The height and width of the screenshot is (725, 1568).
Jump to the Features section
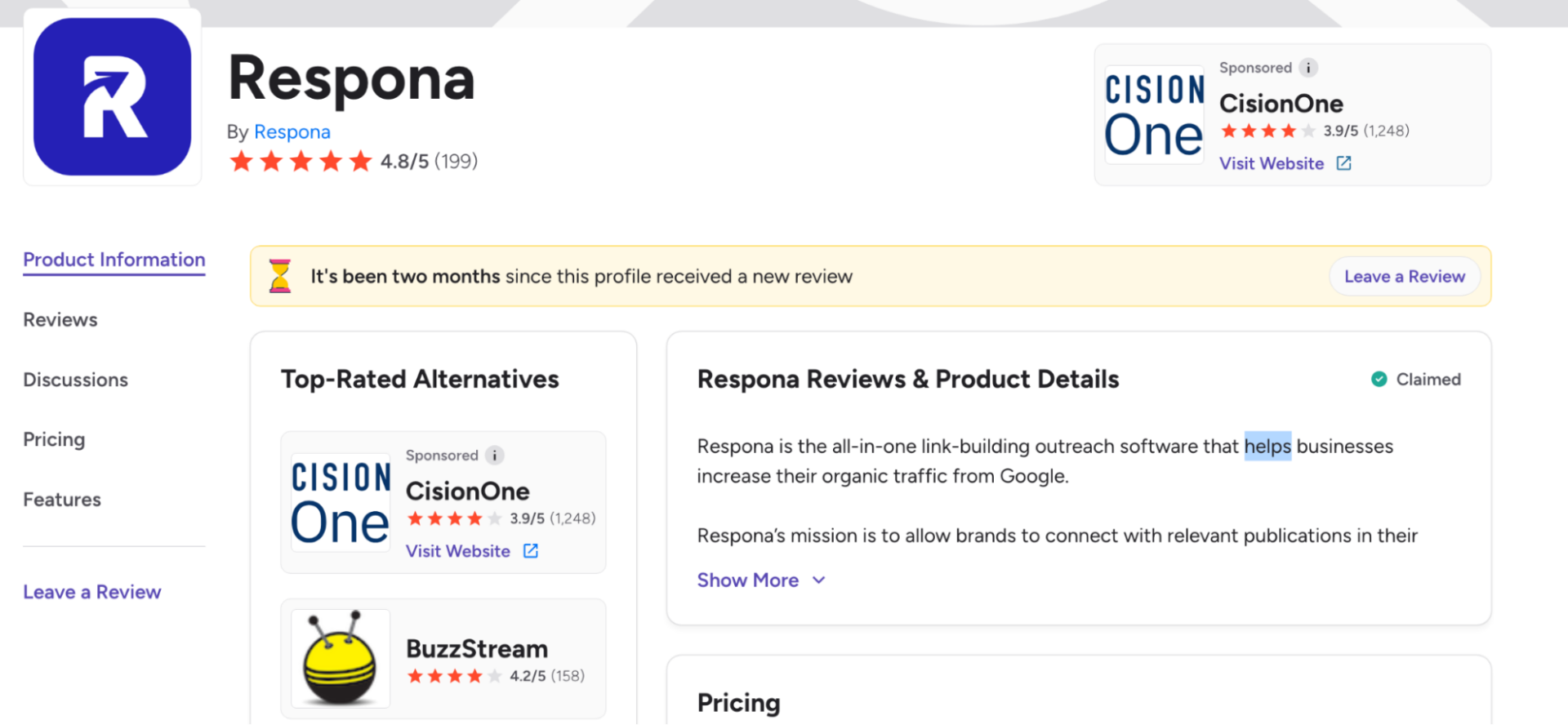pos(62,500)
